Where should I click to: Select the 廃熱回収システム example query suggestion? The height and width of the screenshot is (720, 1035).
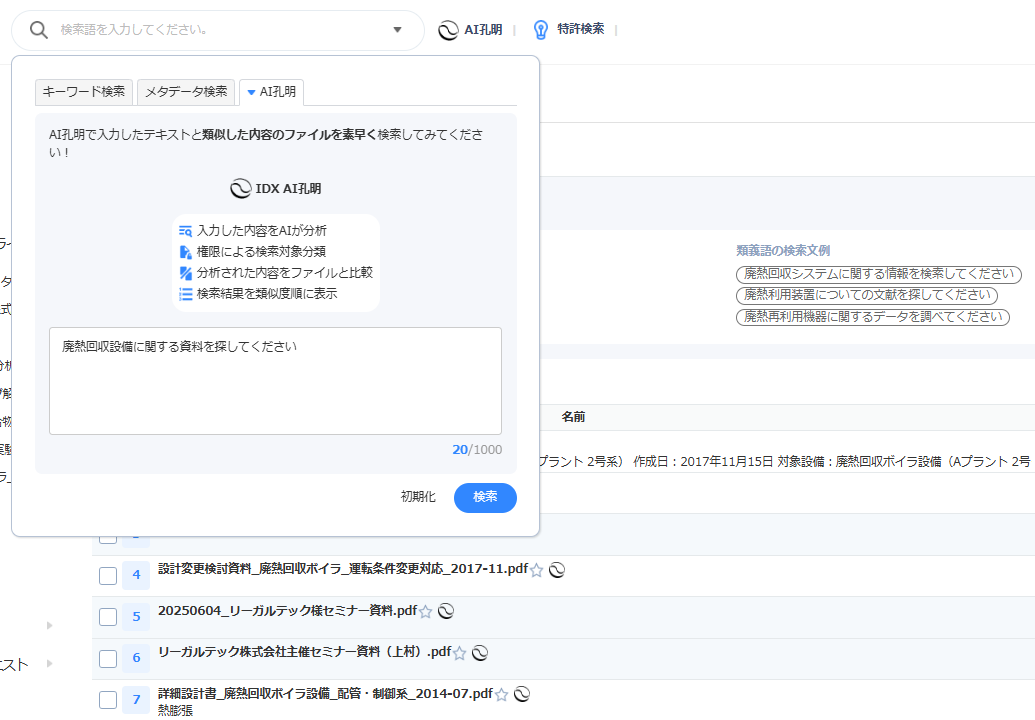[879, 275]
